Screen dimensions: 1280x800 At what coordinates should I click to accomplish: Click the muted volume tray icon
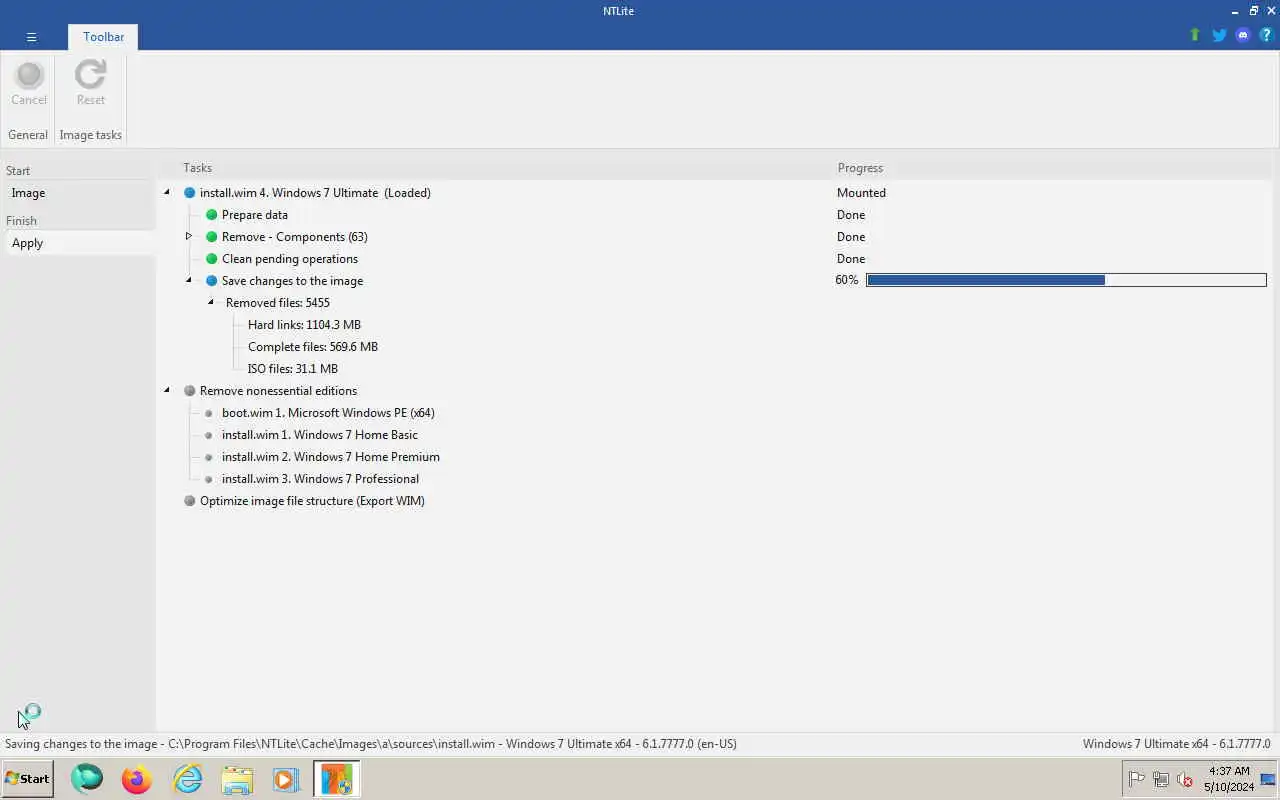pyautogui.click(x=1185, y=779)
